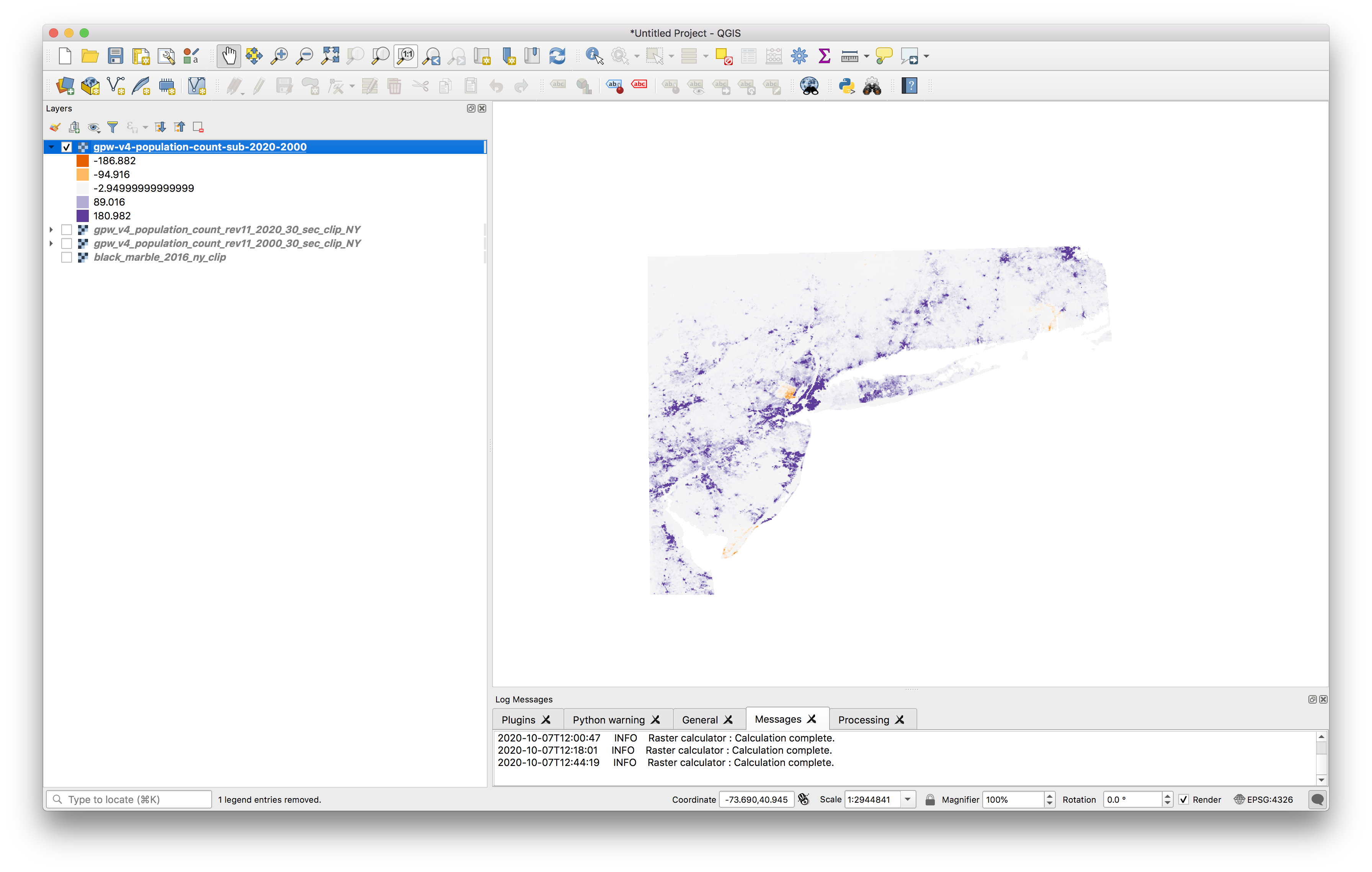Expand the 2020_30_sec_clip_NY layer legend

click(x=51, y=230)
